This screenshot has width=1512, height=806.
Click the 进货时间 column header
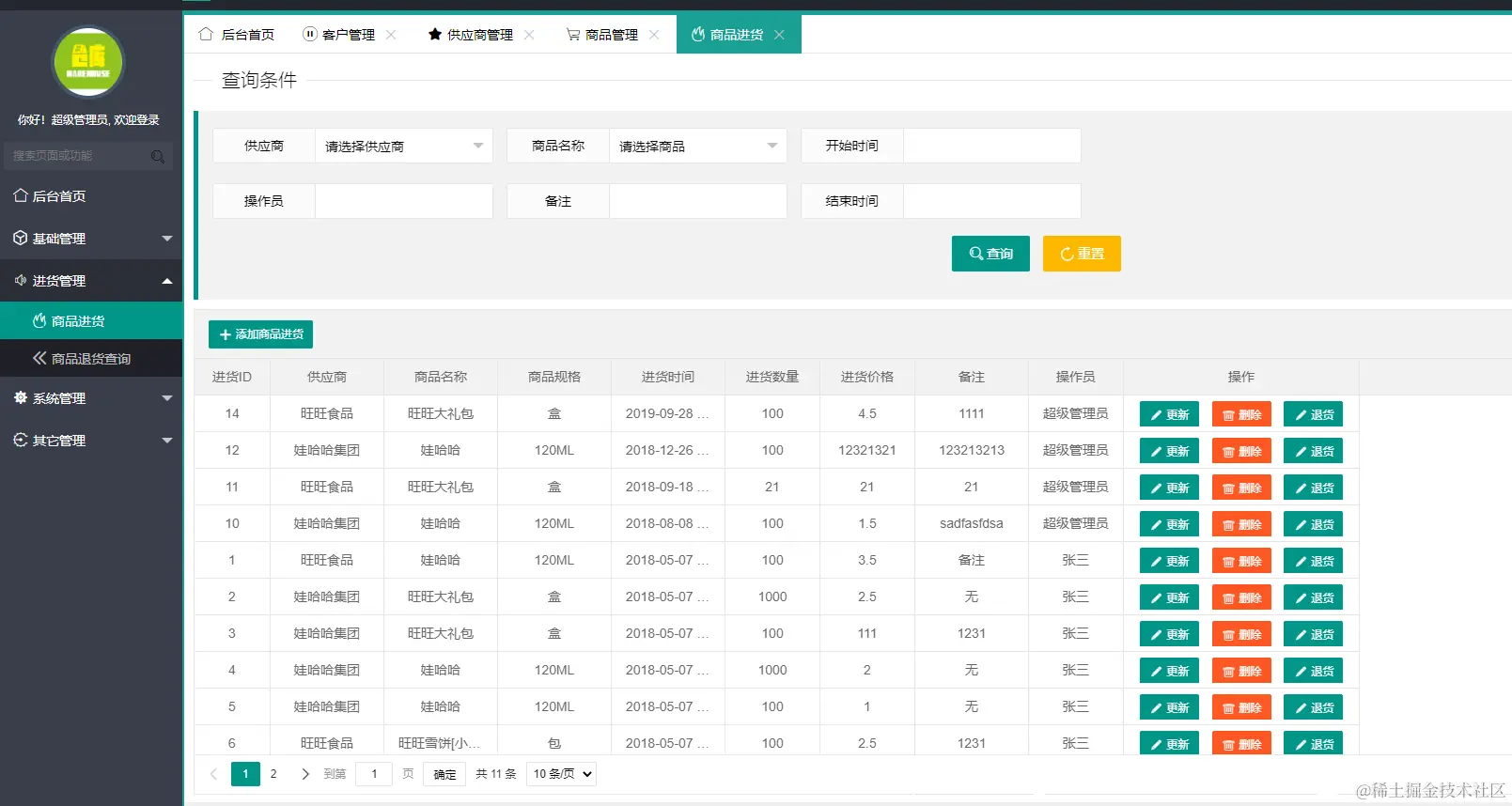668,377
